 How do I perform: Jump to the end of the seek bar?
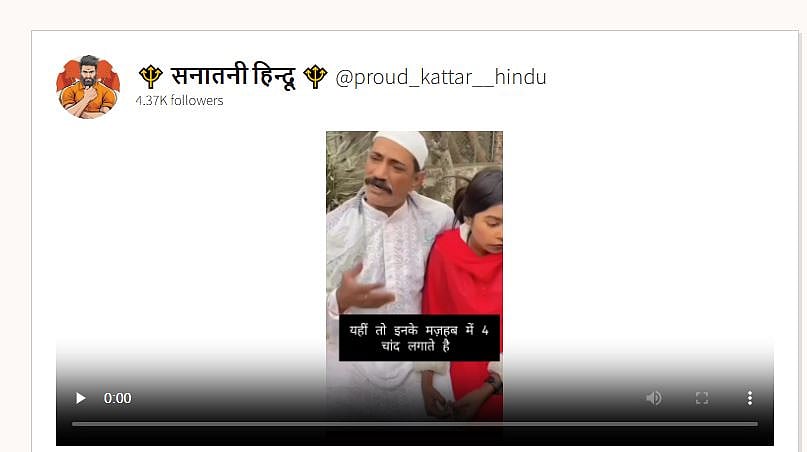pos(757,424)
